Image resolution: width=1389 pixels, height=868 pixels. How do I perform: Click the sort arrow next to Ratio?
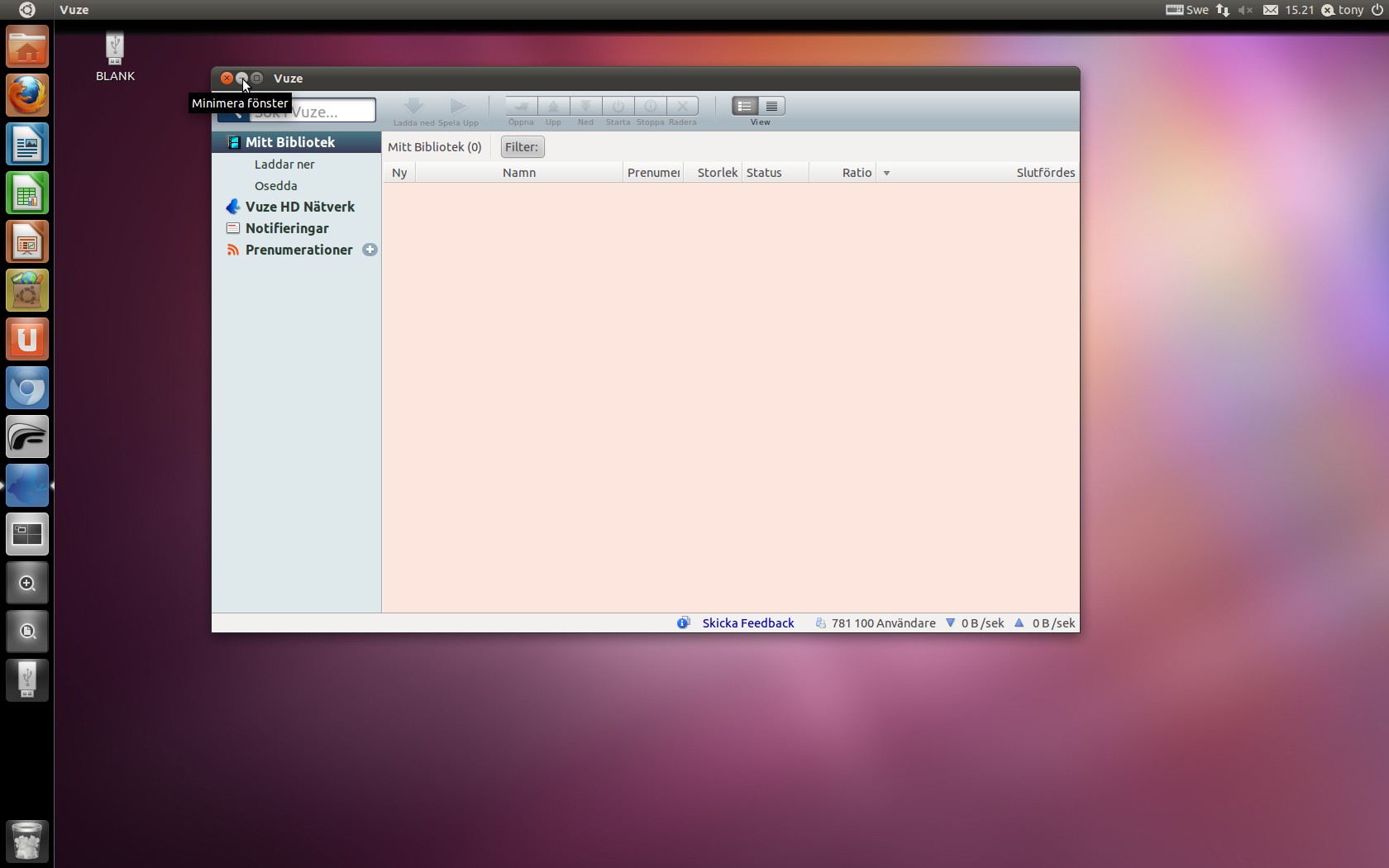[x=886, y=173]
